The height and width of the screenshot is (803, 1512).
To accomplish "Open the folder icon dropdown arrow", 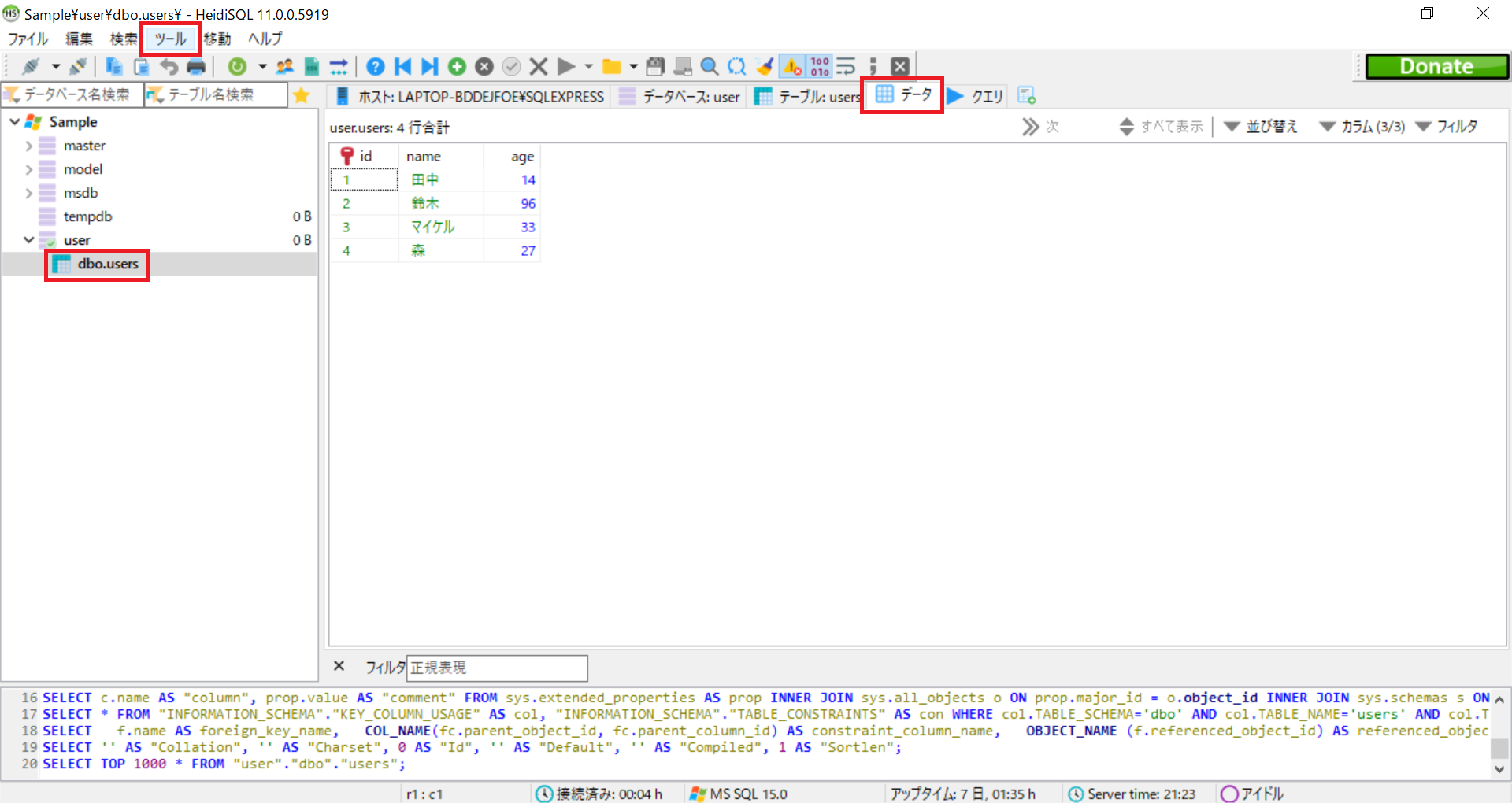I will 633,67.
